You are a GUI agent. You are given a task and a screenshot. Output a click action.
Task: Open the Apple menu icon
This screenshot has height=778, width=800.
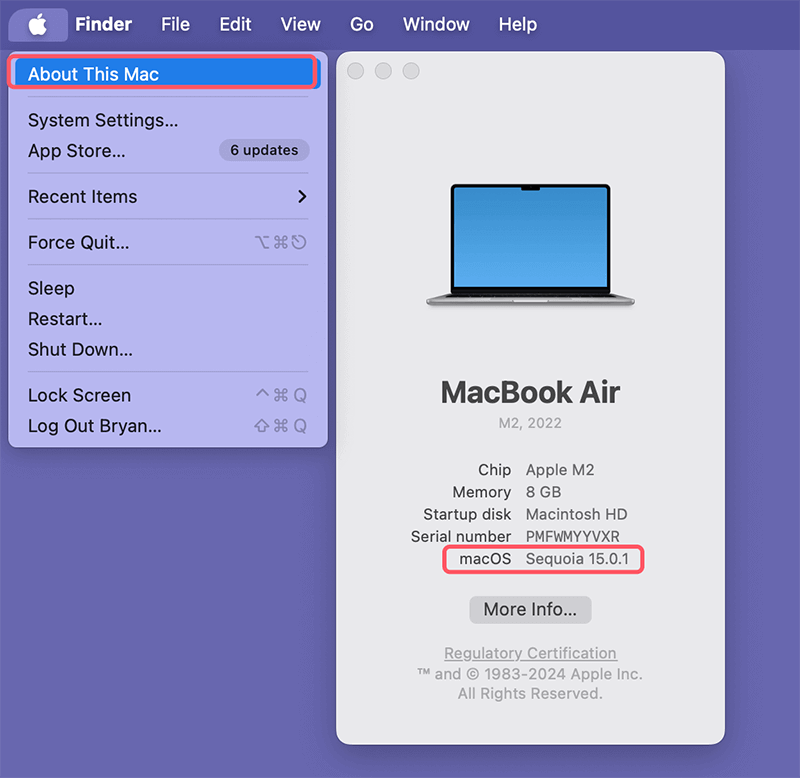click(38, 24)
